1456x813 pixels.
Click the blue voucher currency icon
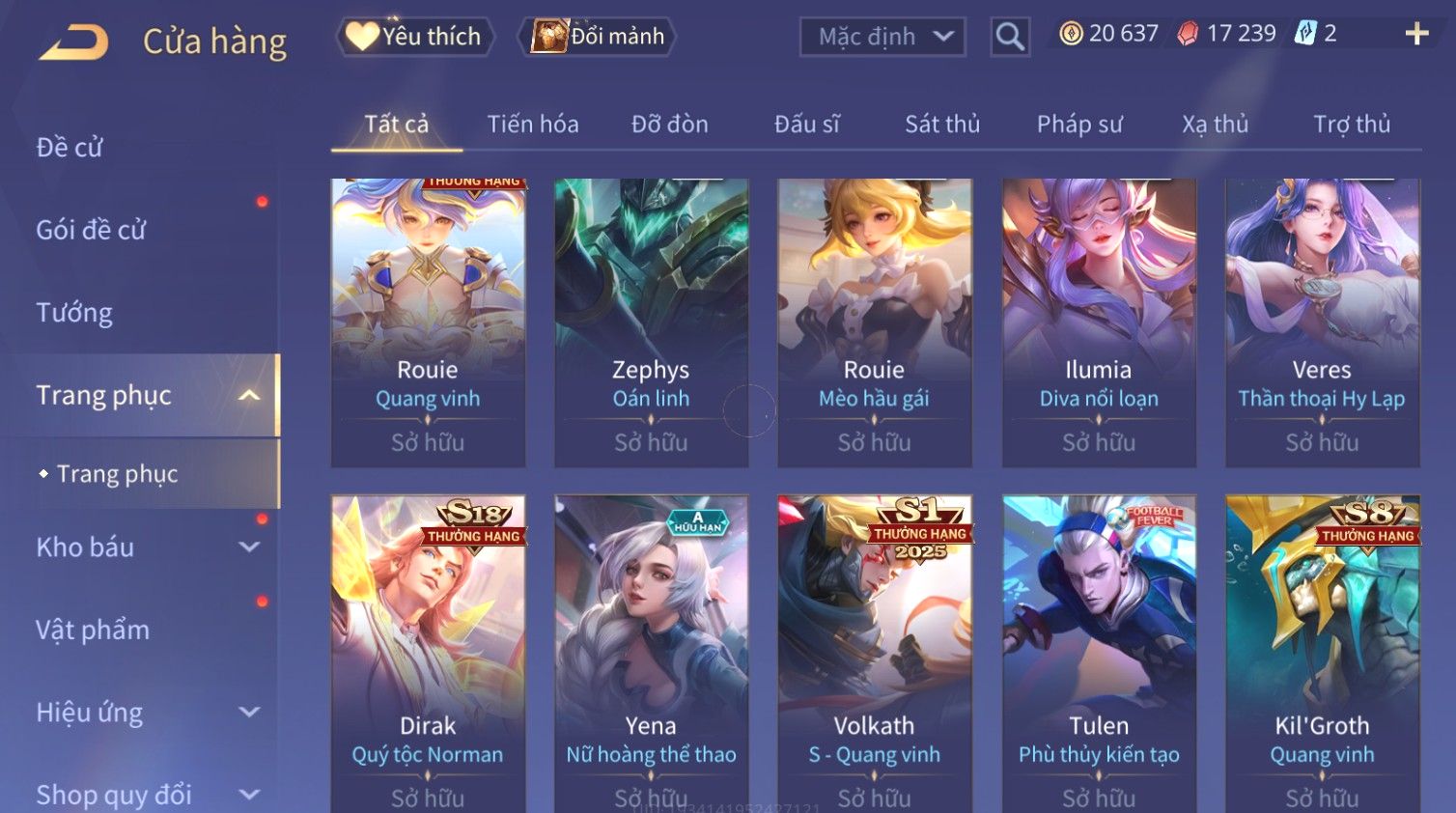coord(1305,34)
